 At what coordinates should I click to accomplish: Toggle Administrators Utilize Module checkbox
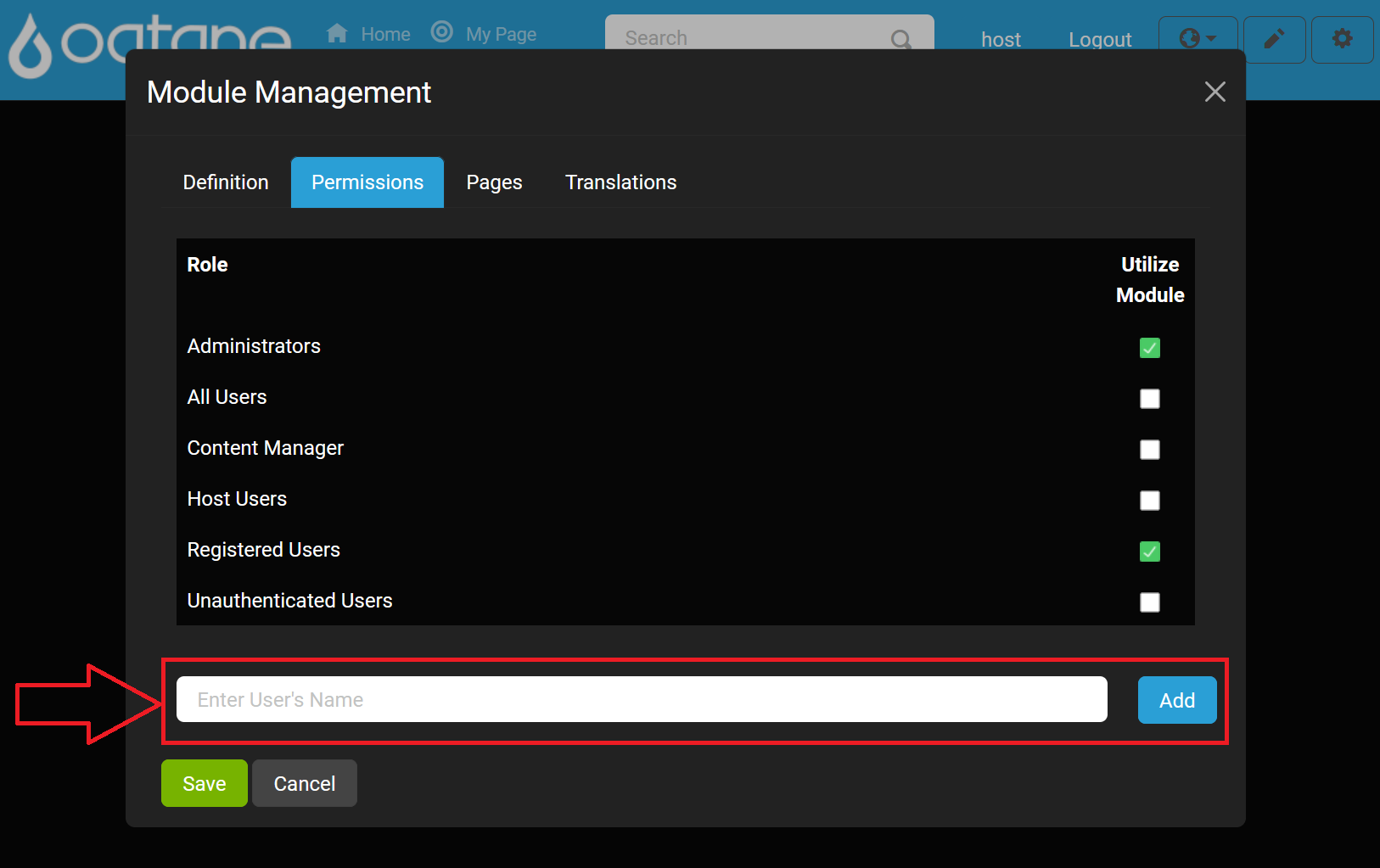[1149, 348]
